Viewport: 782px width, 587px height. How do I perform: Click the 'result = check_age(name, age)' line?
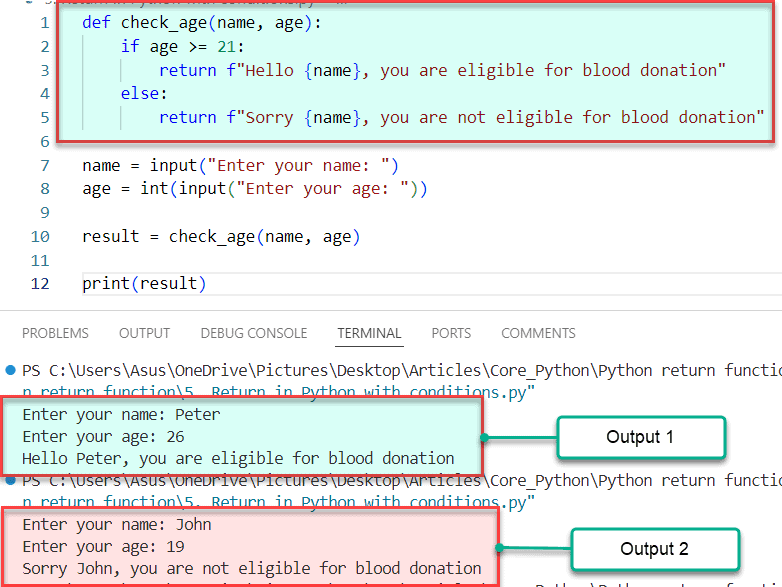point(221,236)
